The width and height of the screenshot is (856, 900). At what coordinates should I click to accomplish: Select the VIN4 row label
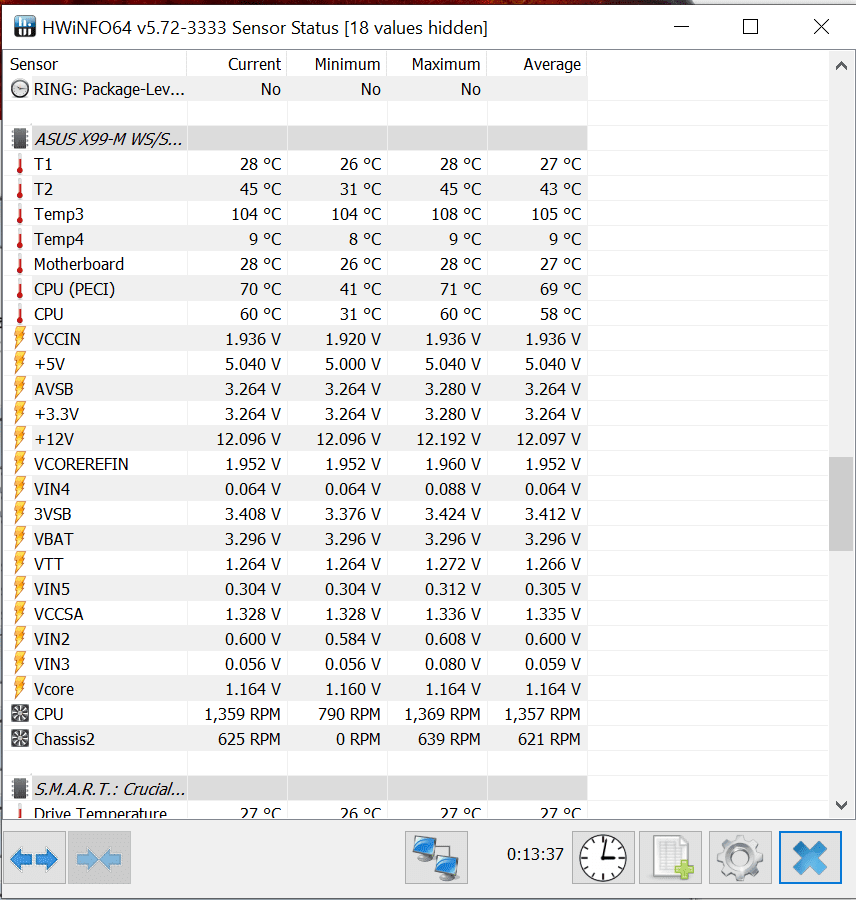(52, 489)
